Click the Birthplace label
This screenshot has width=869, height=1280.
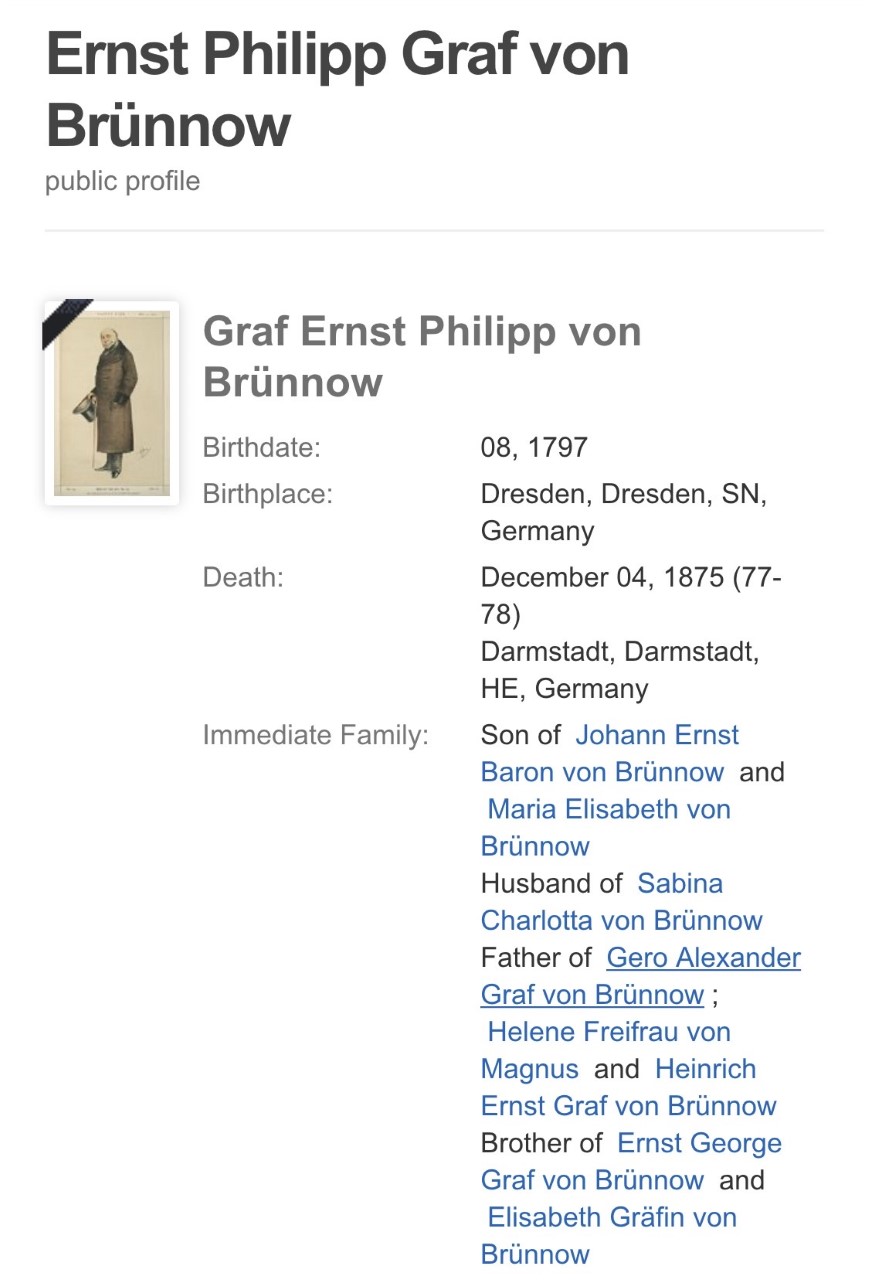[267, 493]
